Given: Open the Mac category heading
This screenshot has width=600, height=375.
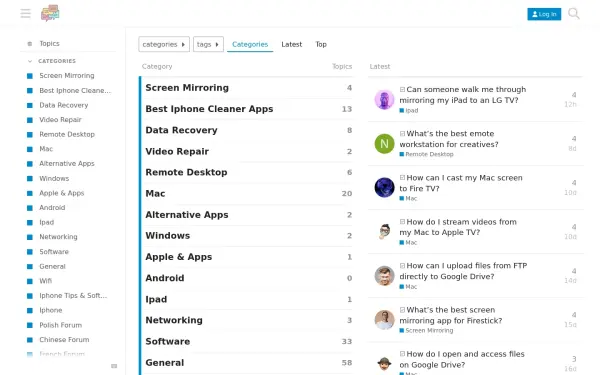Looking at the screenshot, I should [155, 194].
